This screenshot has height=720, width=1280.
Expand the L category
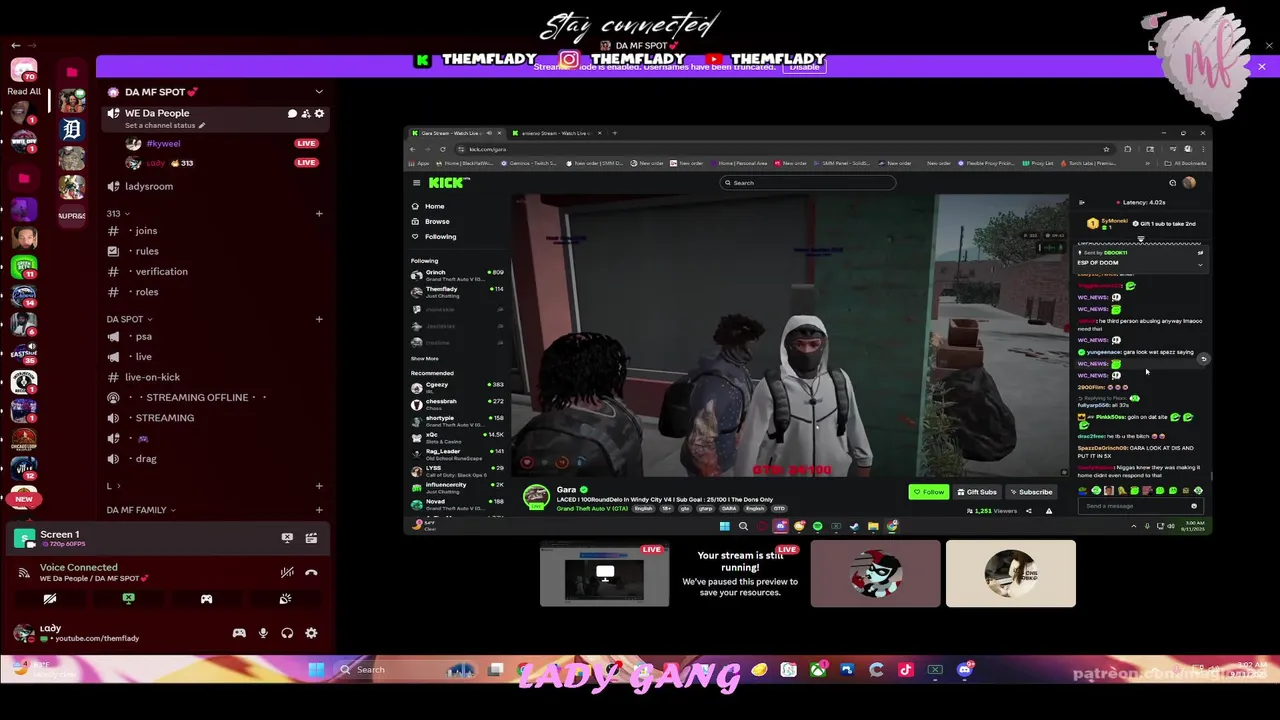tap(113, 486)
